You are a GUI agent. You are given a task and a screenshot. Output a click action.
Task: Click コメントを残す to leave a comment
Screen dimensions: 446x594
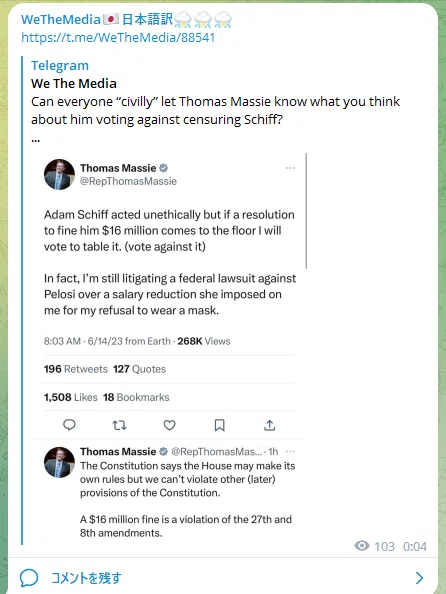click(x=86, y=578)
